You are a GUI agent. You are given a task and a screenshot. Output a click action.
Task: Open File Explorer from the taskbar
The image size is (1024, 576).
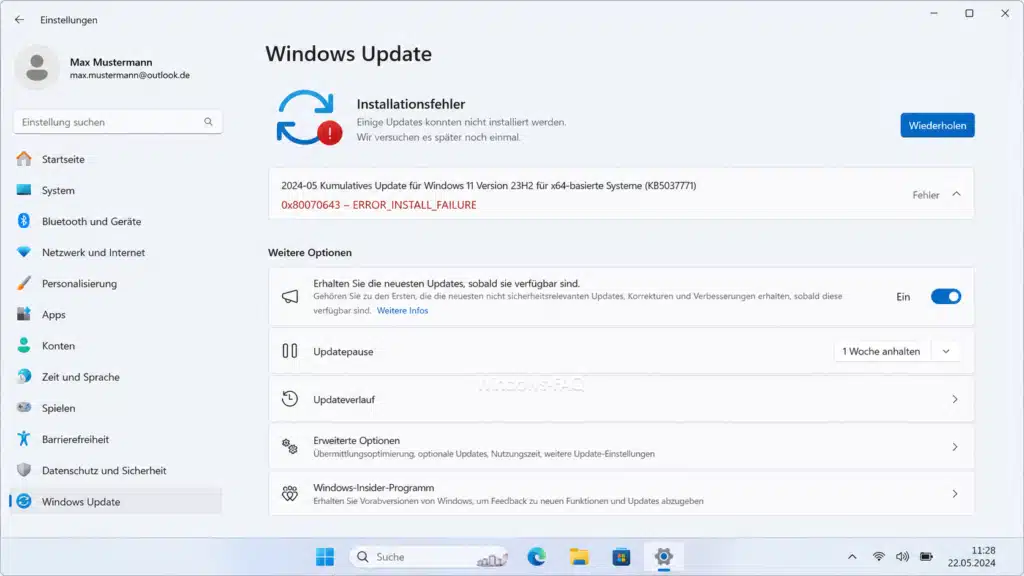[579, 556]
